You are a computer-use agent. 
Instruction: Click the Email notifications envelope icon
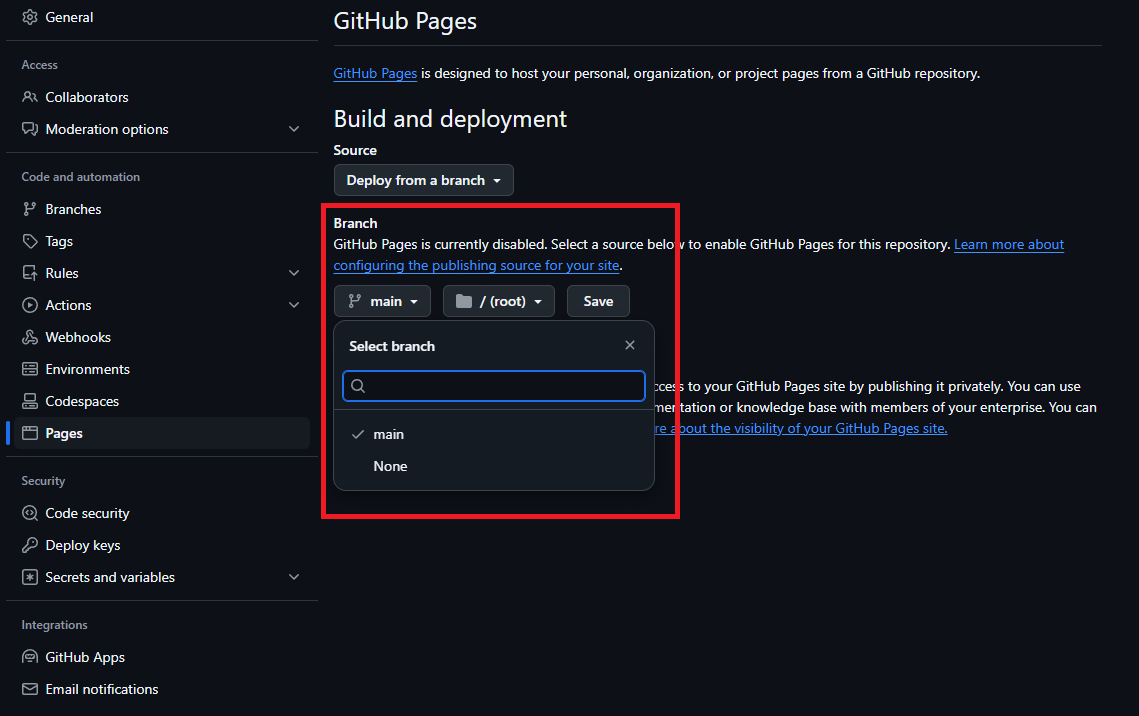(x=30, y=688)
